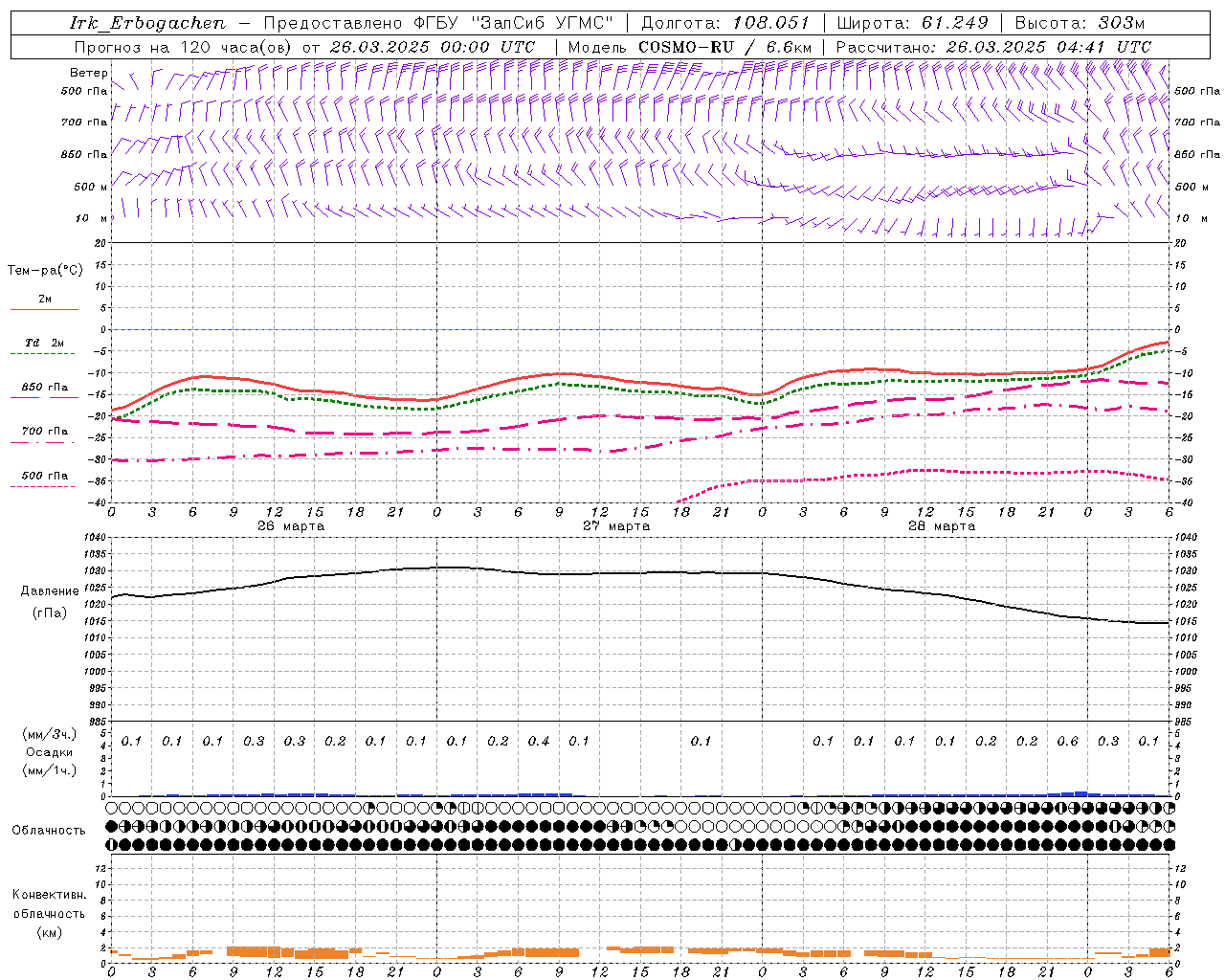Select the longitude value 108.051
1225x980 pixels.
point(771,23)
